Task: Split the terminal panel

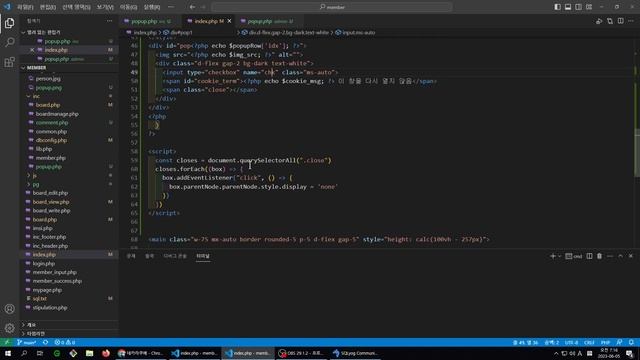Action: pyautogui.click(x=589, y=256)
